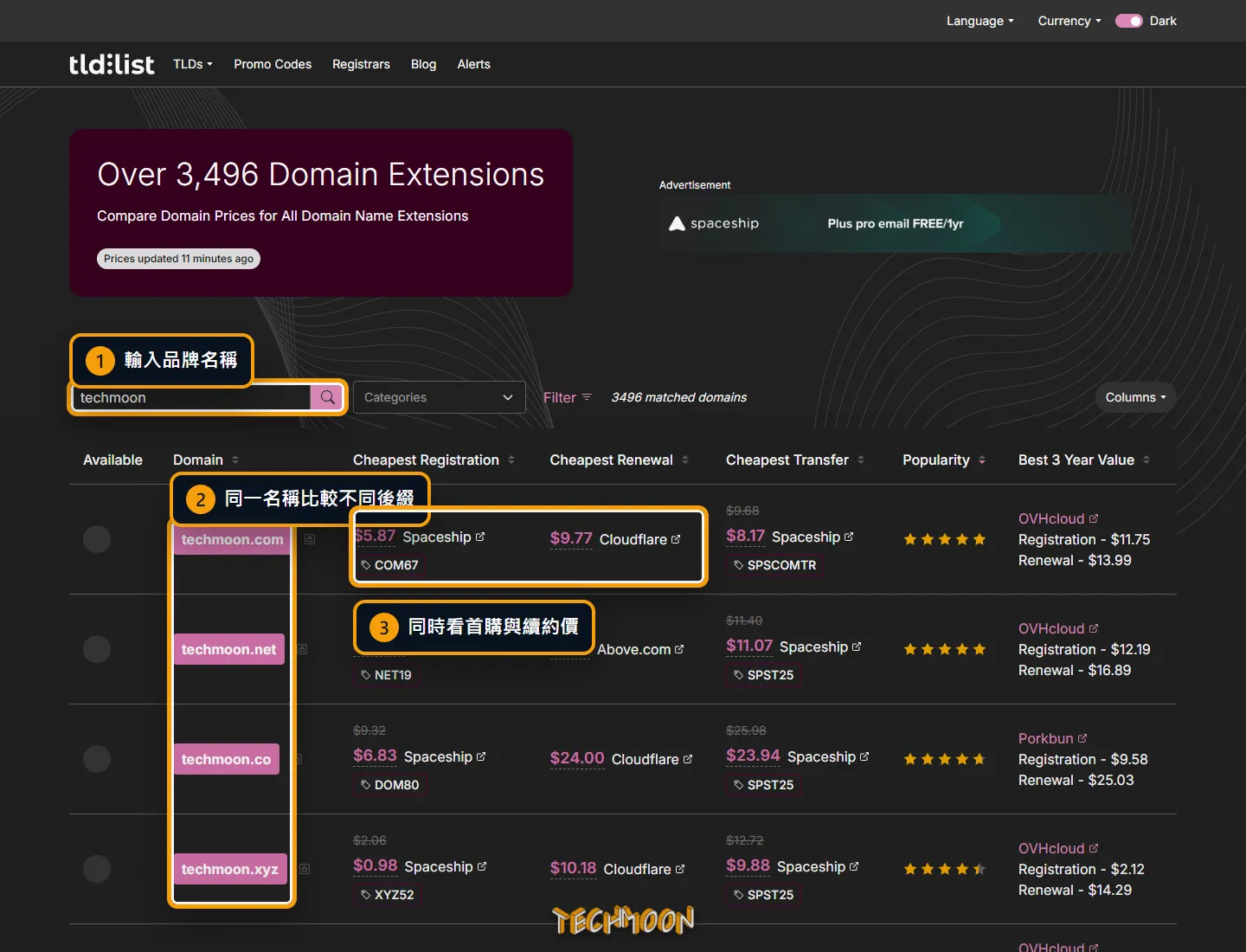Open the Alerts page
1246x952 pixels.
point(473,64)
